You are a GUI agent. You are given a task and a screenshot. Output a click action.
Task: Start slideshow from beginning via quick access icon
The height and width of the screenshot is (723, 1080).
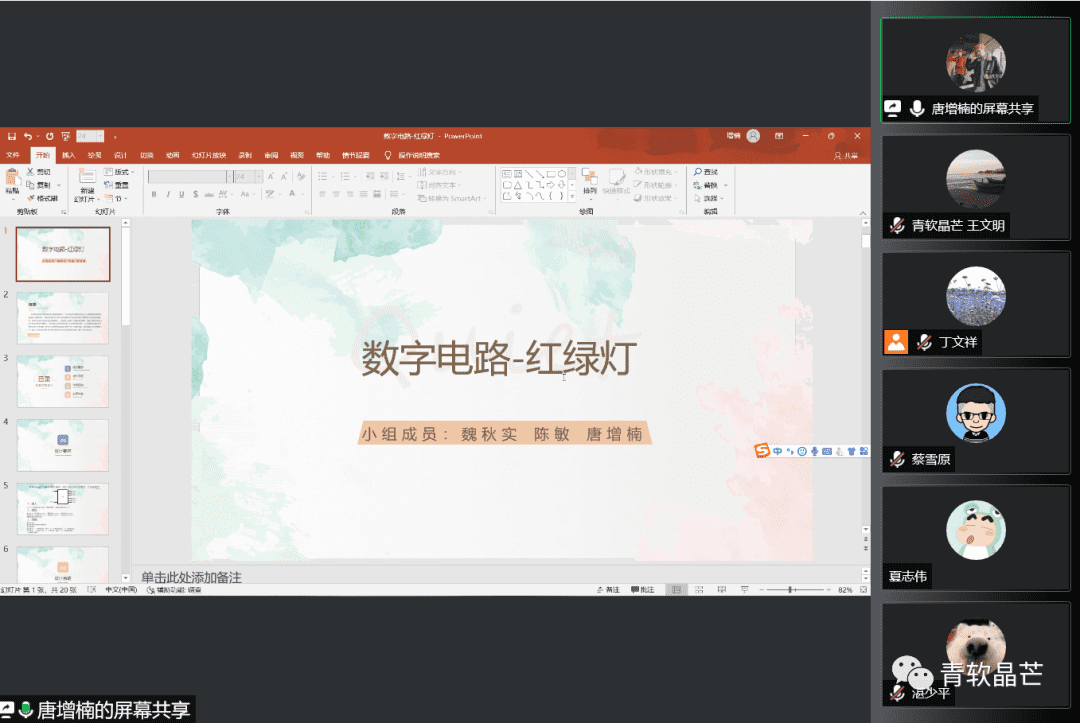point(65,136)
